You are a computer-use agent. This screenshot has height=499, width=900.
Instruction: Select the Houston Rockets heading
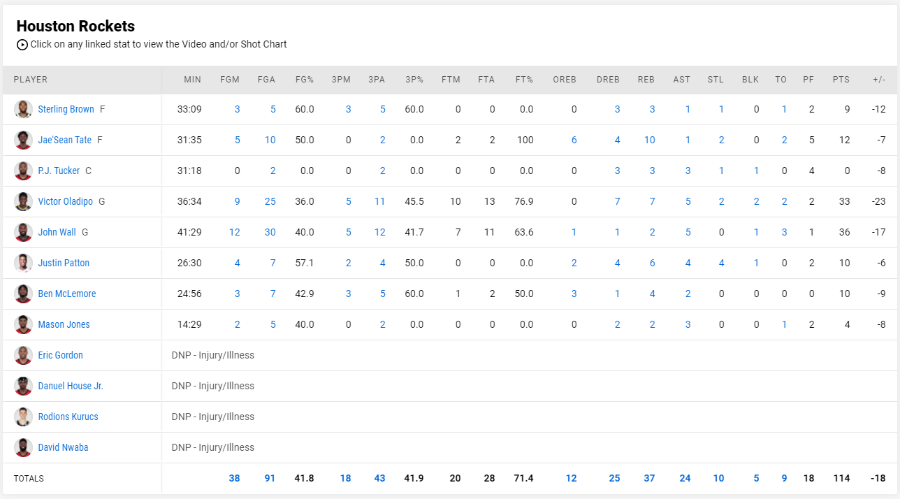click(x=75, y=26)
